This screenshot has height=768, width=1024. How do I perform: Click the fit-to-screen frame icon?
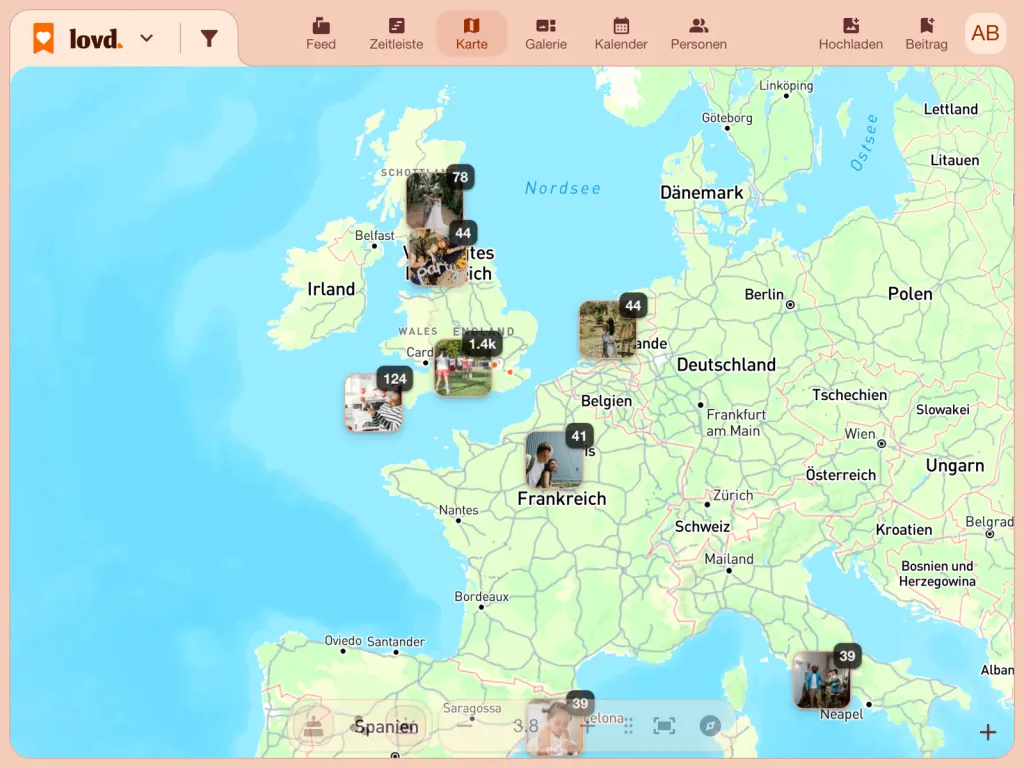click(x=664, y=726)
